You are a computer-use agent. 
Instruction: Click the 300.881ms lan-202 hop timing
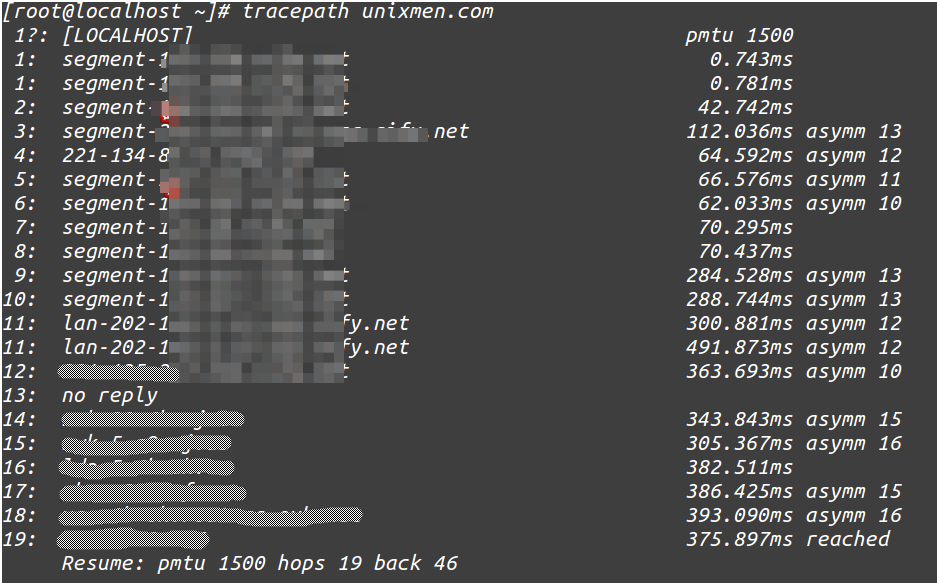tap(739, 323)
